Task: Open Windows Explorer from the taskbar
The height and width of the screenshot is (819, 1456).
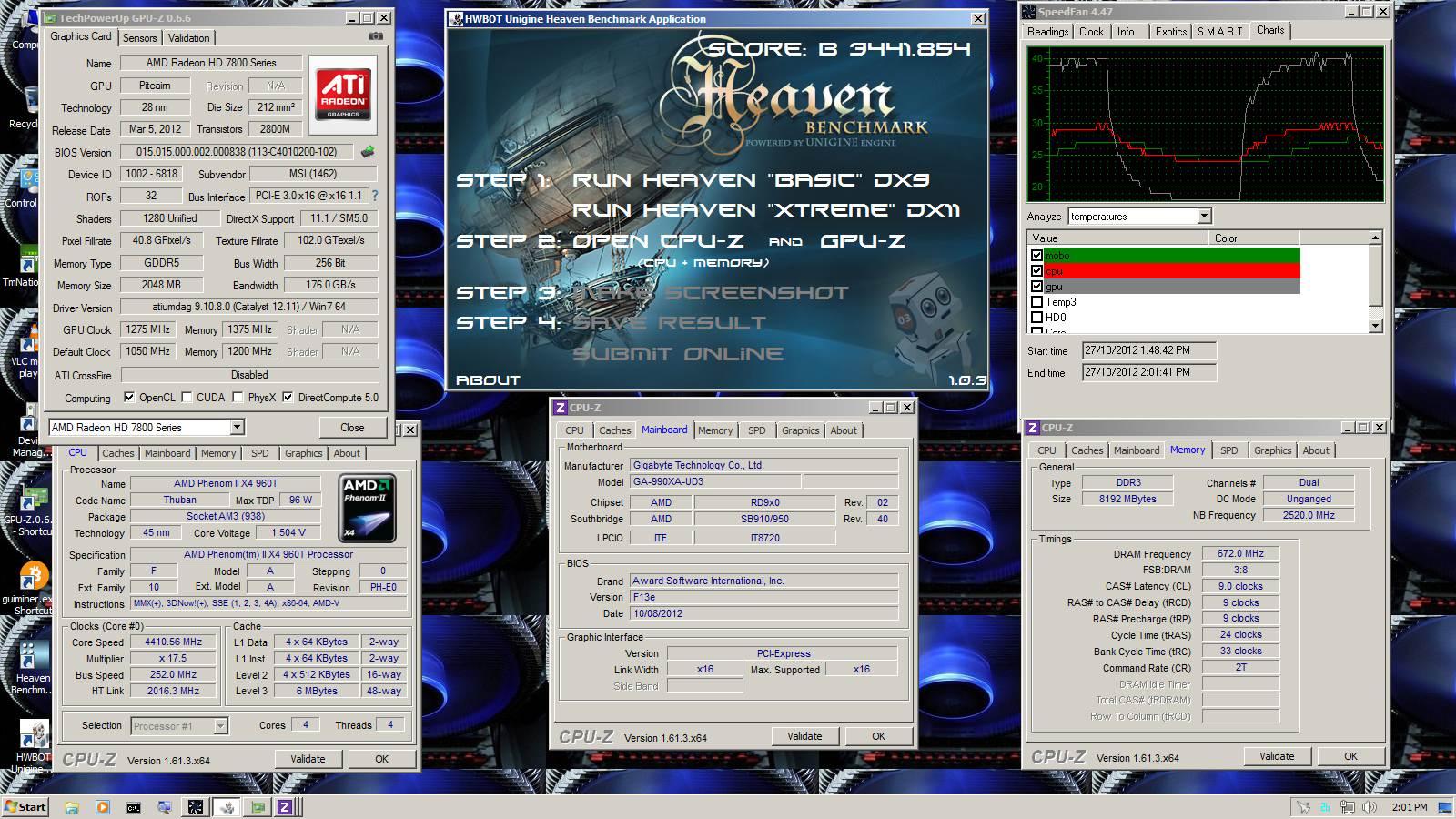Action: click(x=72, y=807)
